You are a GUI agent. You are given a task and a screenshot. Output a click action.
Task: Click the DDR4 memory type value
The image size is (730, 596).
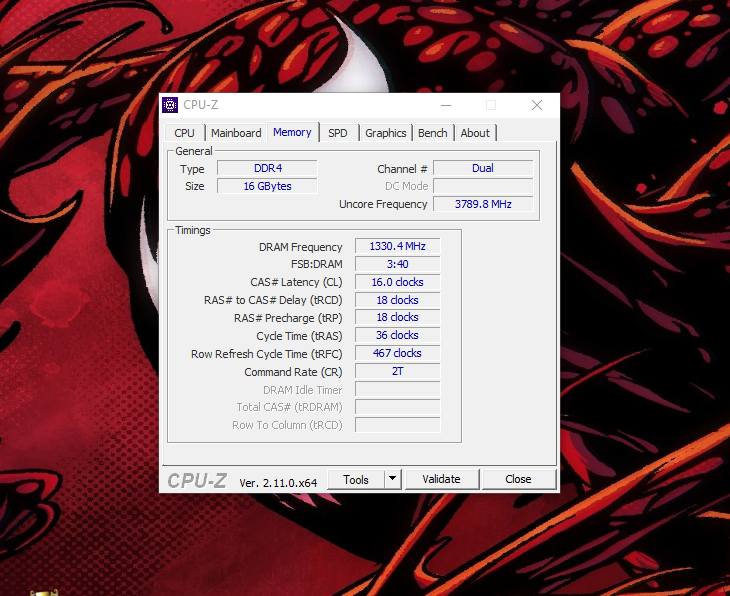tap(268, 168)
